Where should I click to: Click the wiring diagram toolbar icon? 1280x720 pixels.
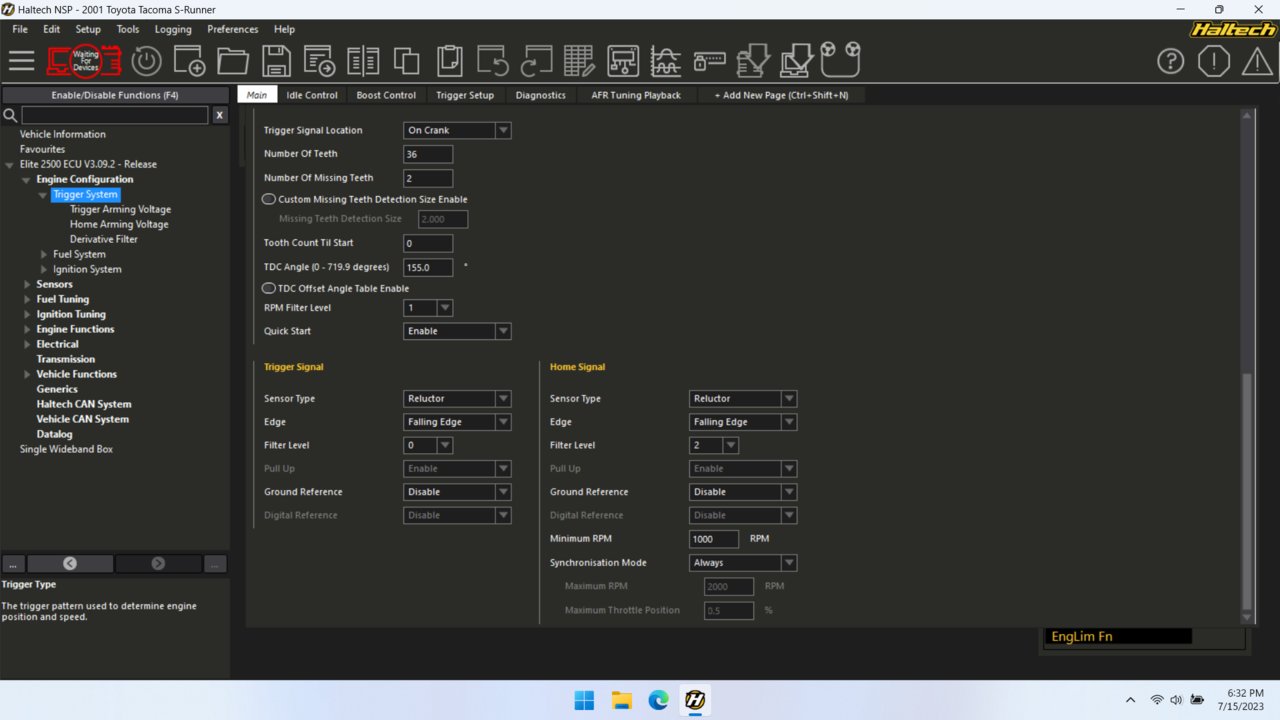[623, 61]
